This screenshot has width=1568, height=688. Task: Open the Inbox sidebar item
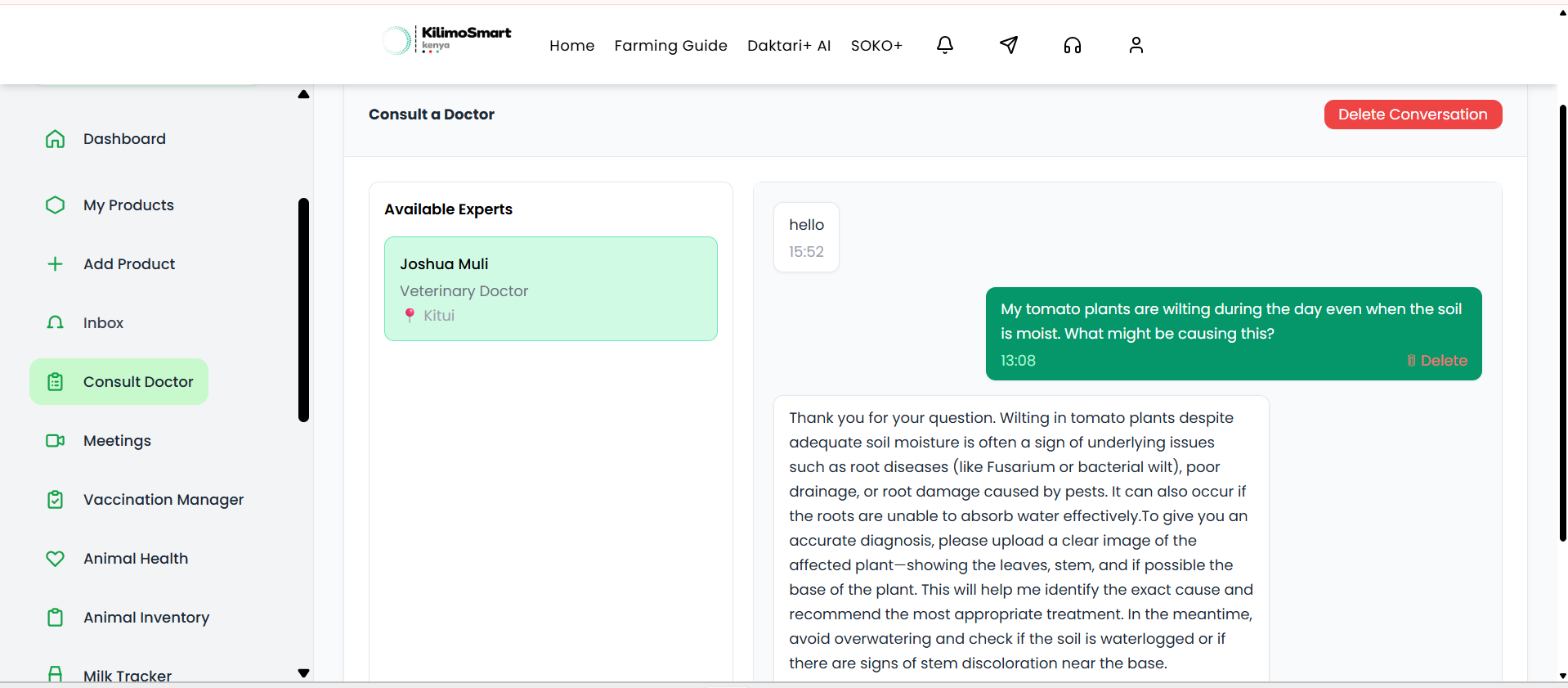(x=103, y=323)
